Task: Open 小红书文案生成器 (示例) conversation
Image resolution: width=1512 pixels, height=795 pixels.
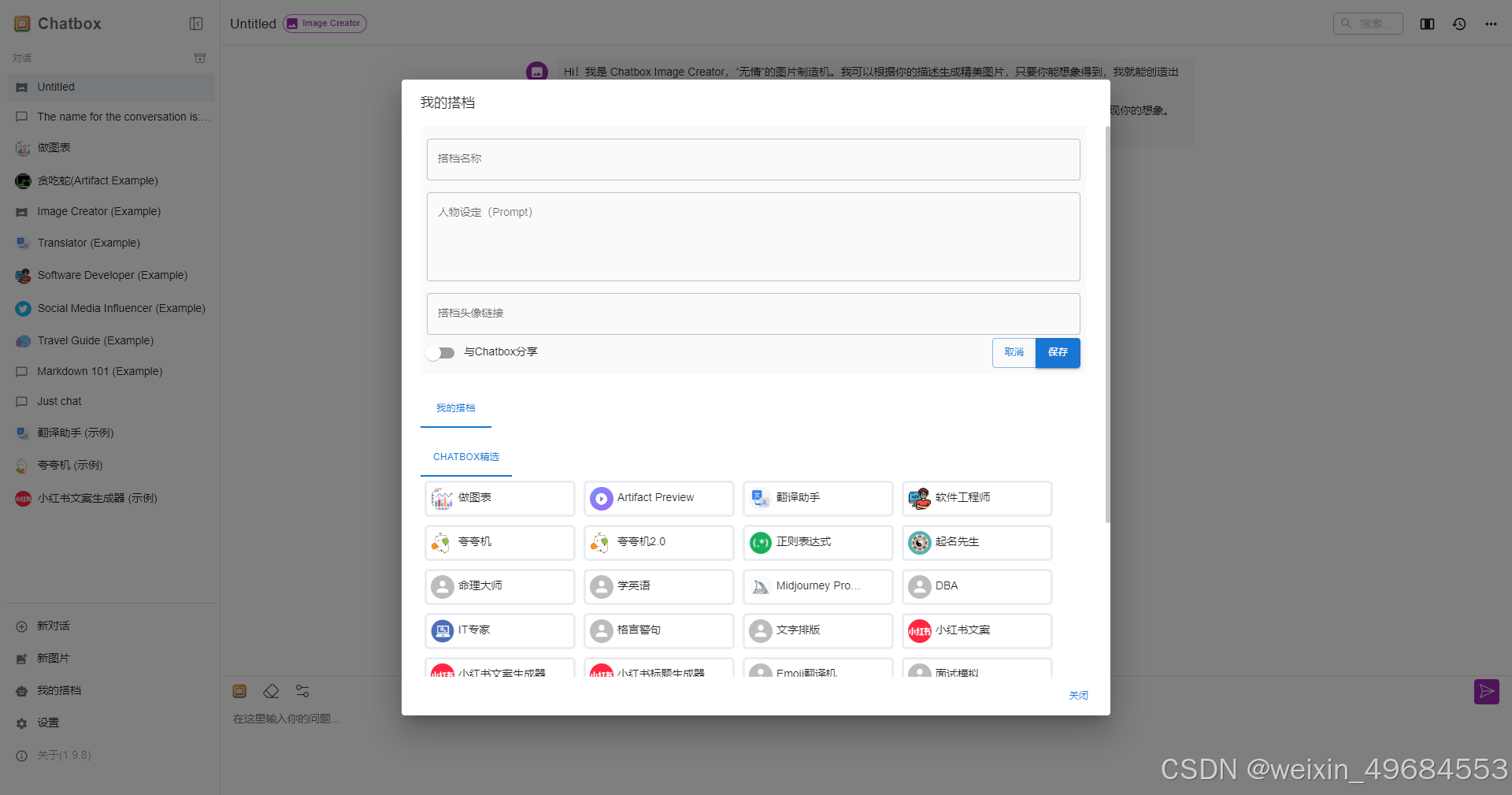Action: pos(111,498)
